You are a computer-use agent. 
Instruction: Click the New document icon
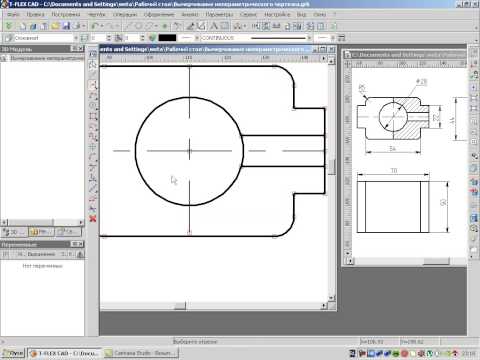[x=23, y=26]
